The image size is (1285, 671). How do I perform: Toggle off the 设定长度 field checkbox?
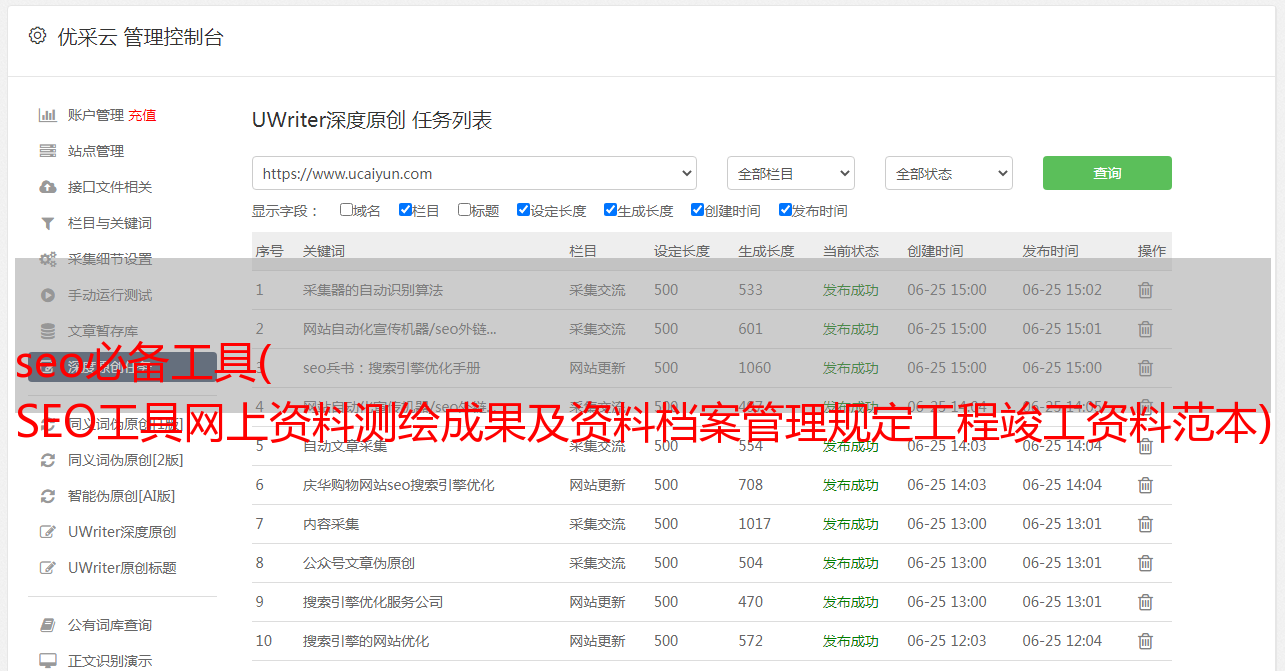[x=523, y=210]
